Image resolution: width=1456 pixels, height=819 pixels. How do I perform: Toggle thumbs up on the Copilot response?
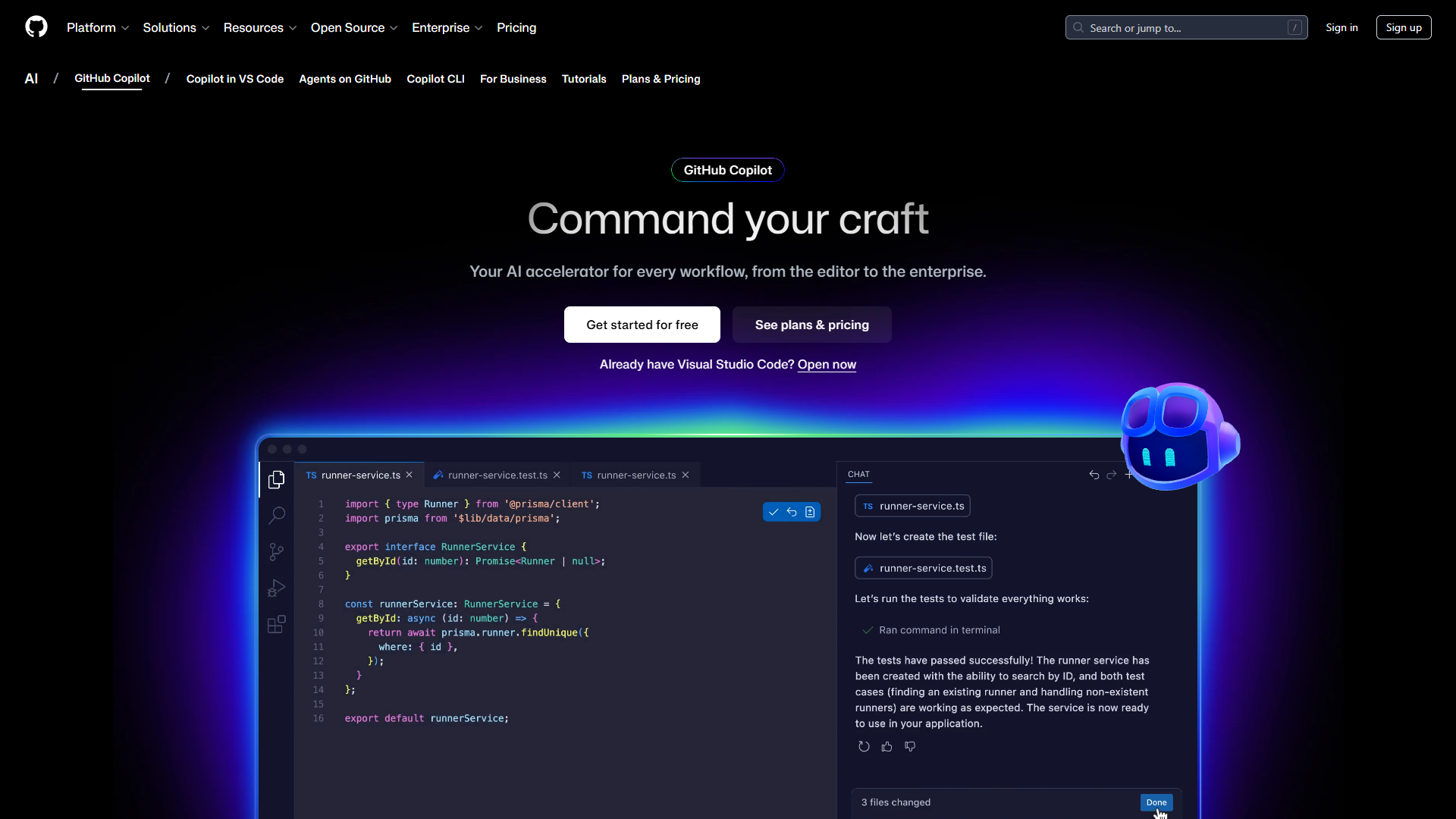coord(887,746)
